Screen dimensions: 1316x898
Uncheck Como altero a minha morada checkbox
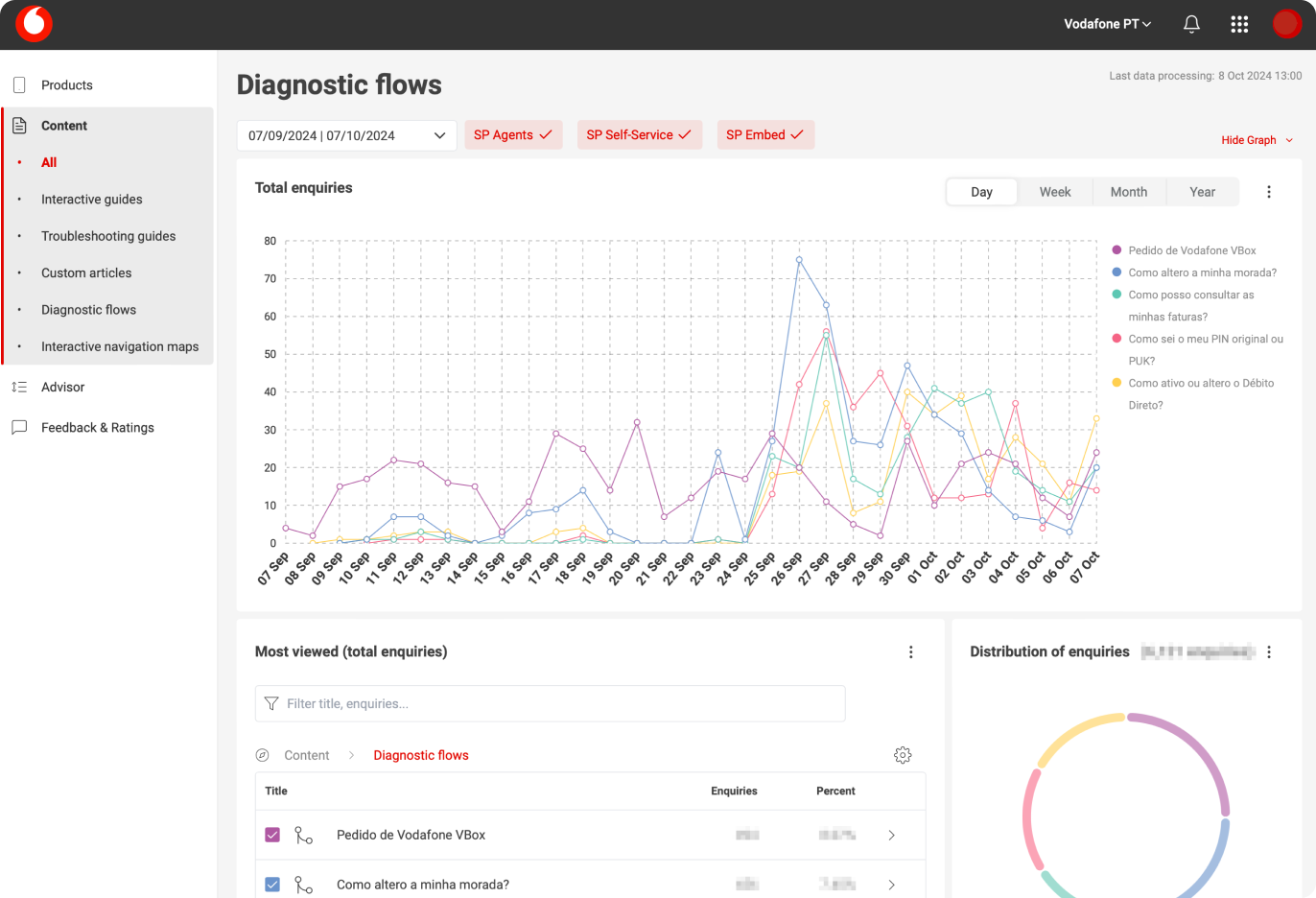[x=272, y=885]
